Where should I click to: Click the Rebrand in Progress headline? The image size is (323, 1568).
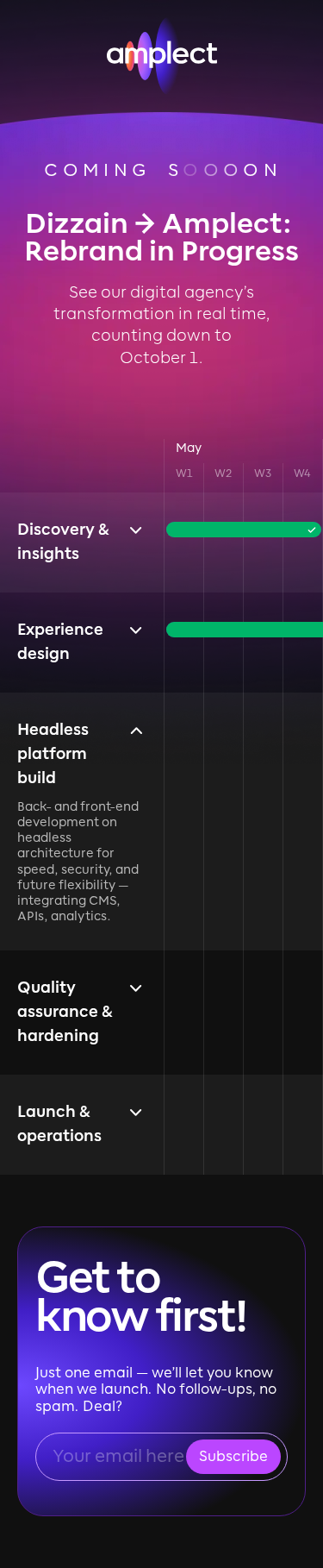162,251
